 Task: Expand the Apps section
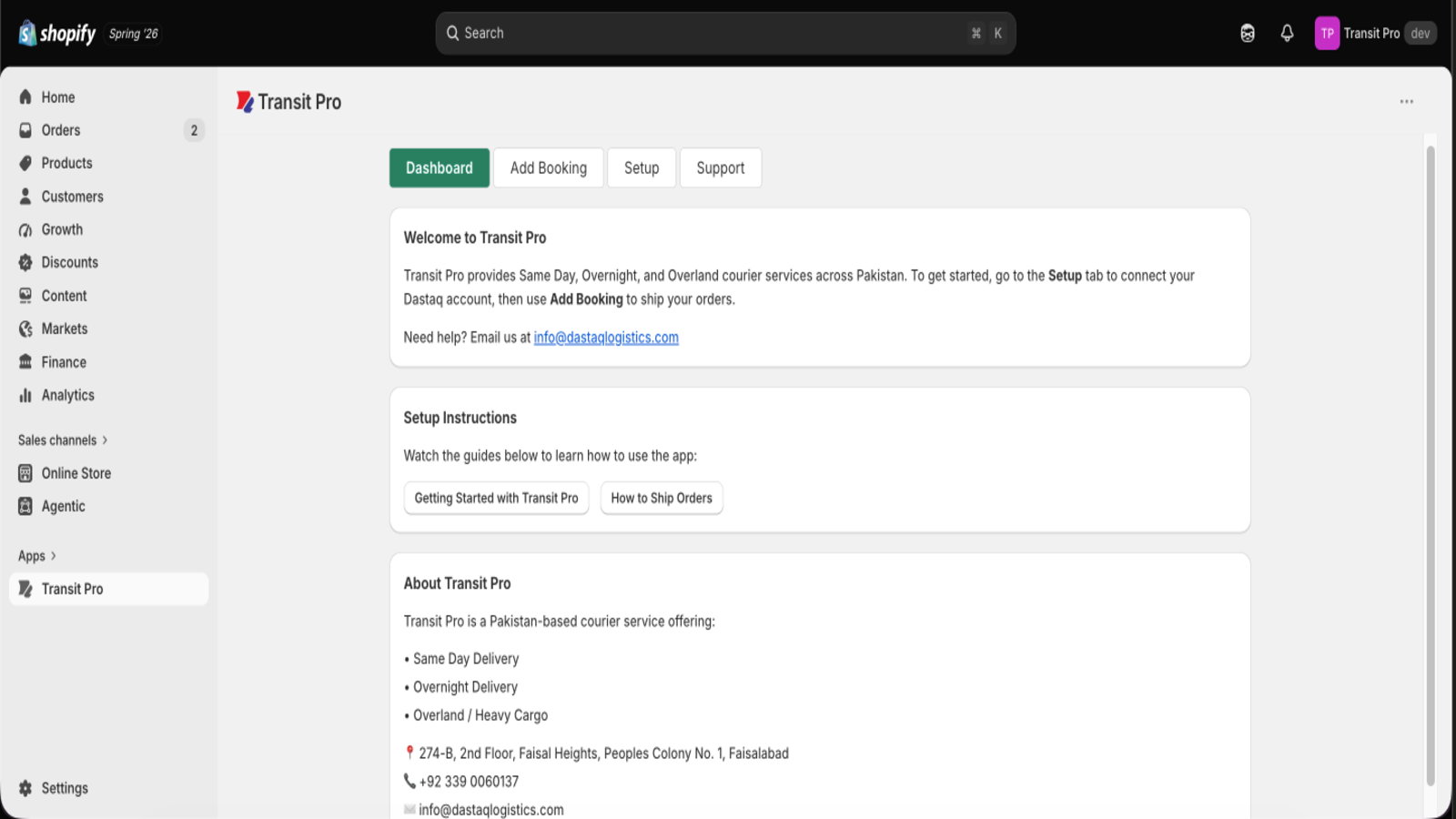(x=37, y=556)
